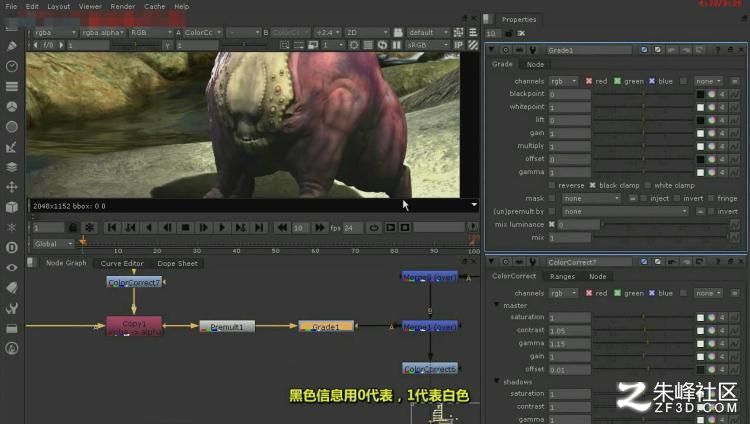Switch to the Curve Editor tab
Image resolution: width=750 pixels, height=424 pixels.
[122, 263]
